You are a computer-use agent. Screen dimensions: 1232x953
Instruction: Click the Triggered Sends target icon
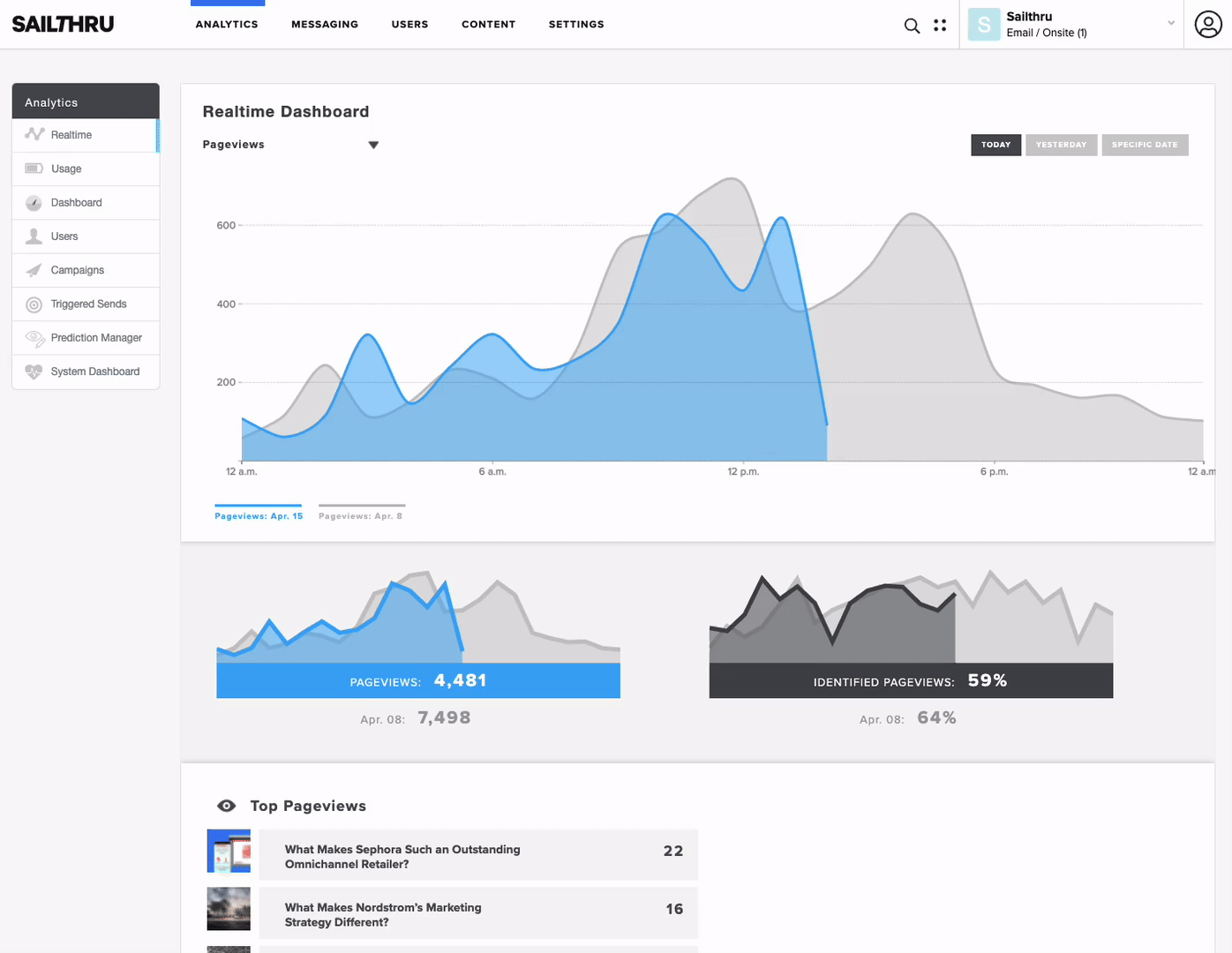click(34, 304)
